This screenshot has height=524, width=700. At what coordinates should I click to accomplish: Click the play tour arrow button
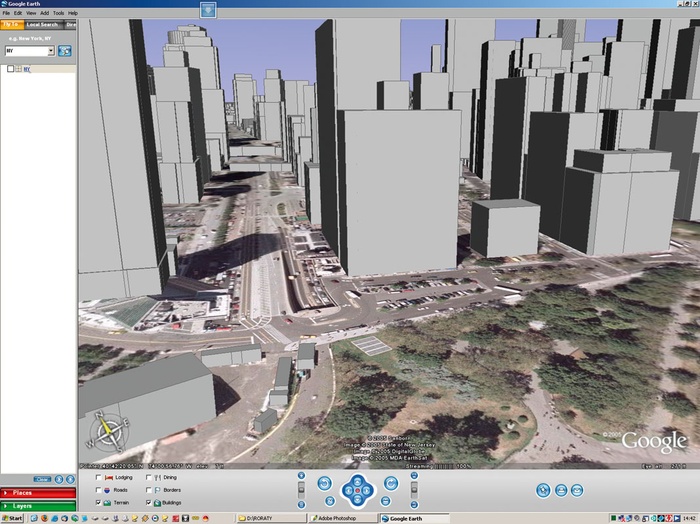coord(59,479)
